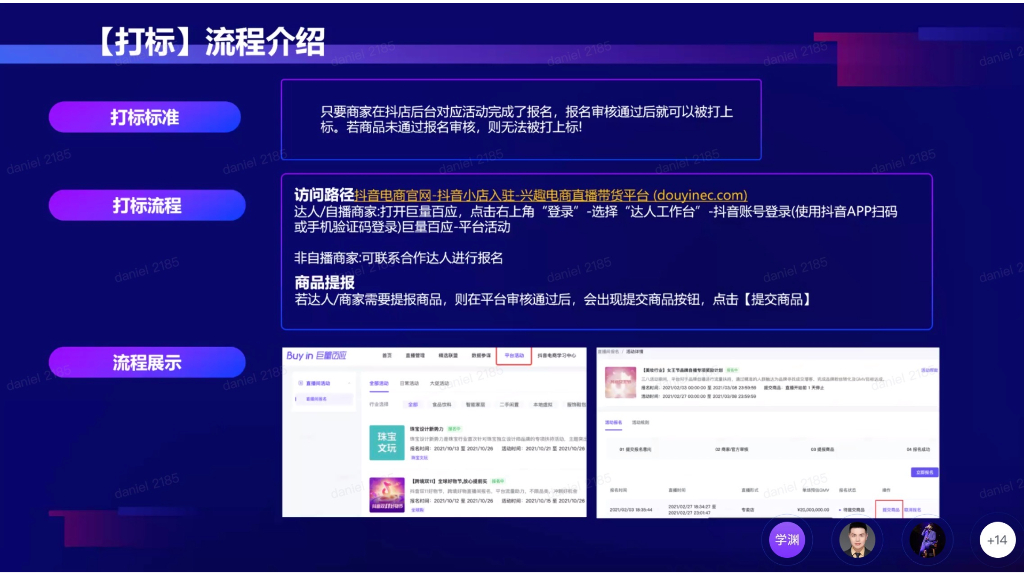Click the 非自播商家 contact instruction line
The height and width of the screenshot is (576, 1024).
398,258
